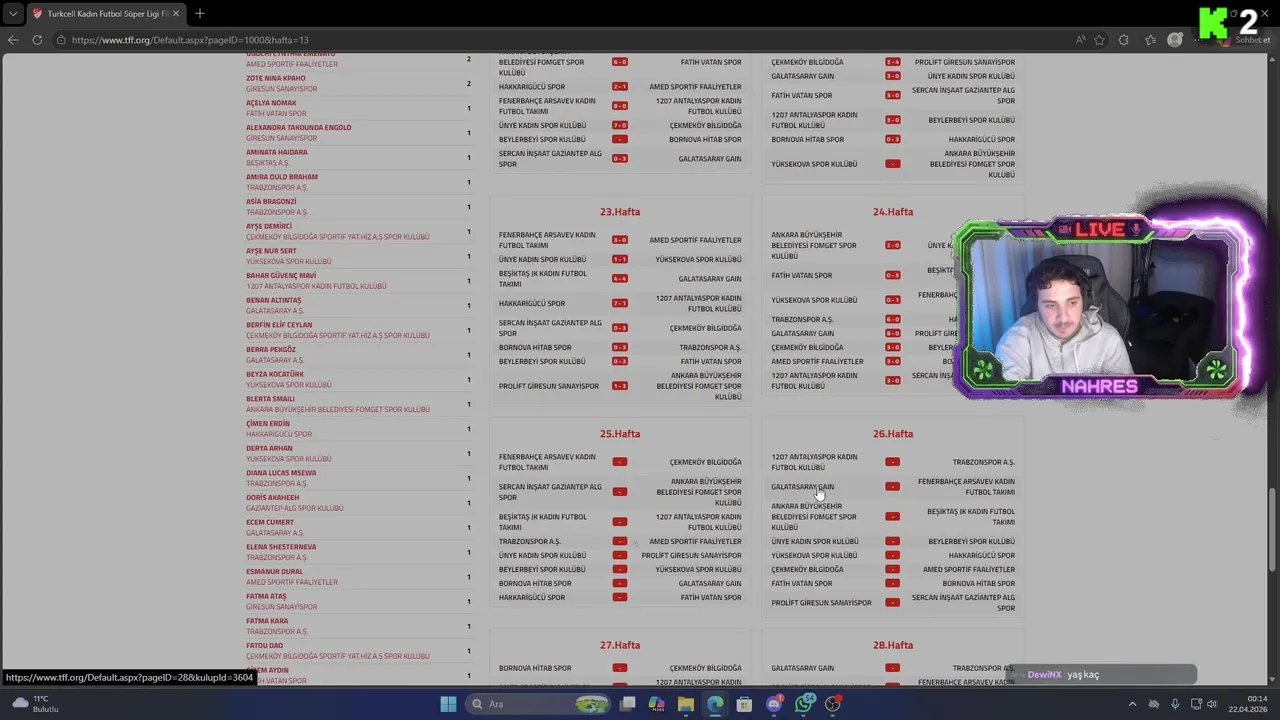Open WhatsApp from the taskbar

[x=804, y=704]
